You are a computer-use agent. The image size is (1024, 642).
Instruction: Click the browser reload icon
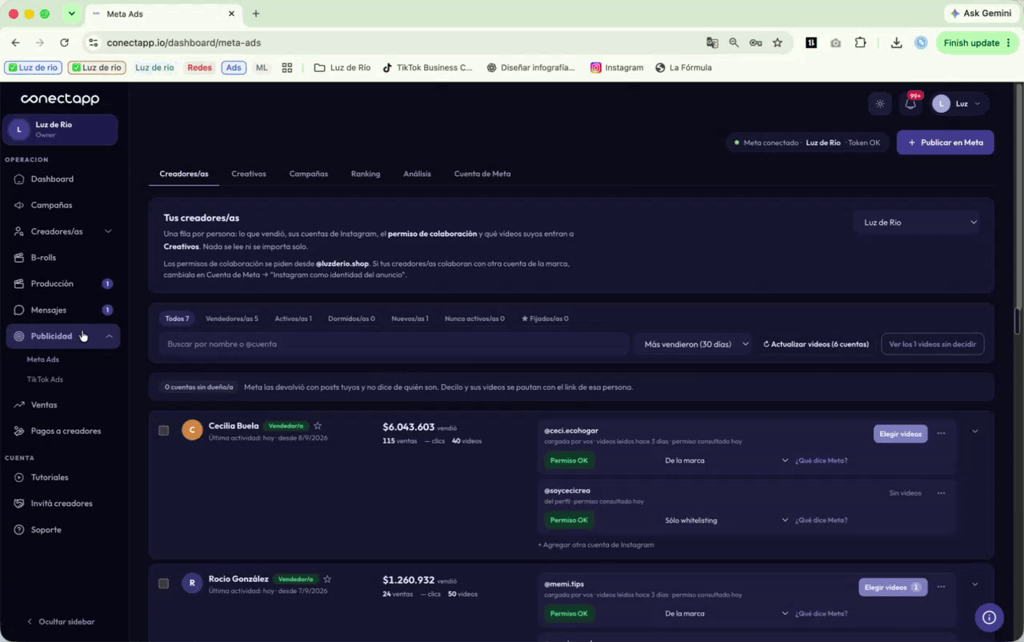[64, 42]
